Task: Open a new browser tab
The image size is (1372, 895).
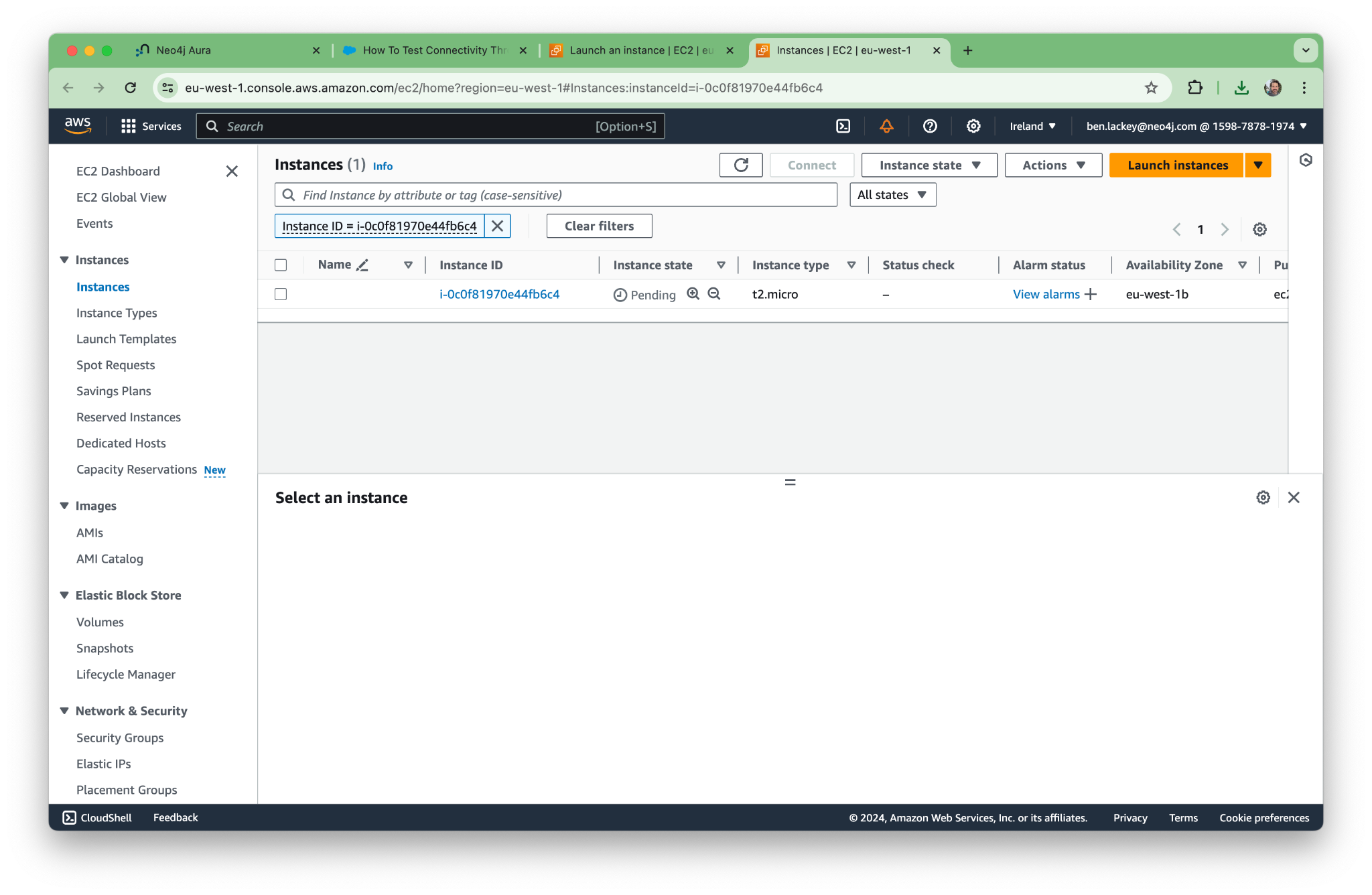Action: pyautogui.click(x=967, y=50)
